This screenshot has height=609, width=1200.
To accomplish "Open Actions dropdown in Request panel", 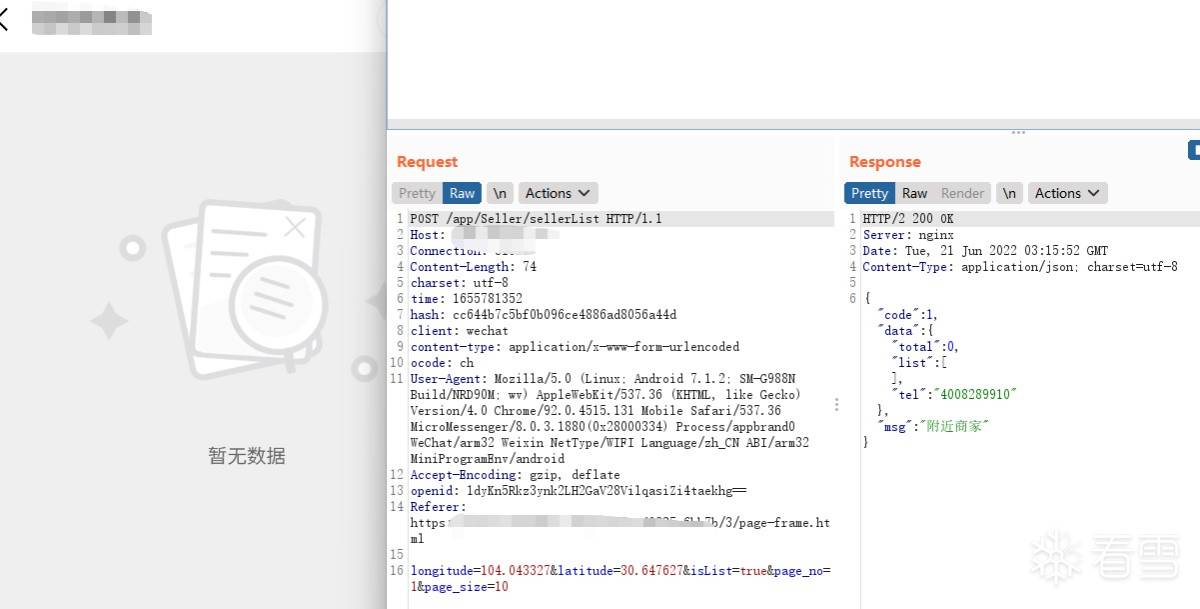I will [x=558, y=193].
